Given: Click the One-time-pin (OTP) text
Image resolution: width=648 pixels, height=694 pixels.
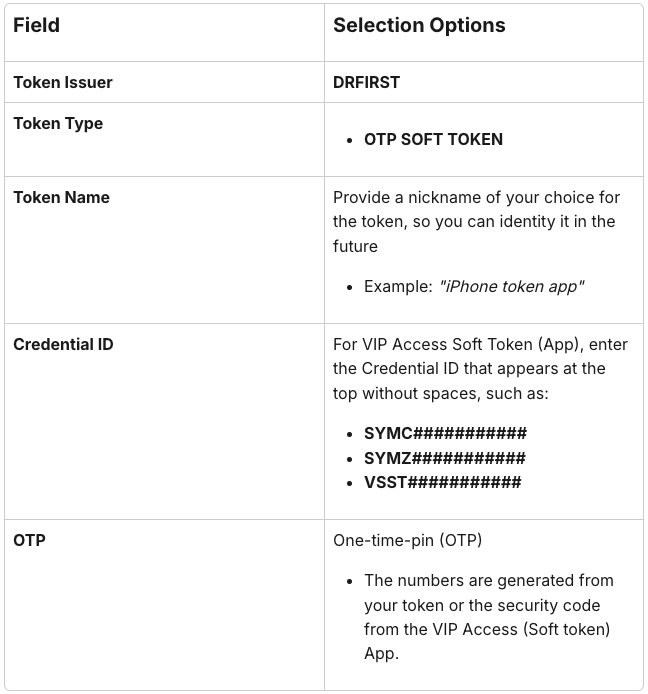Looking at the screenshot, I should pyautogui.click(x=407, y=540).
